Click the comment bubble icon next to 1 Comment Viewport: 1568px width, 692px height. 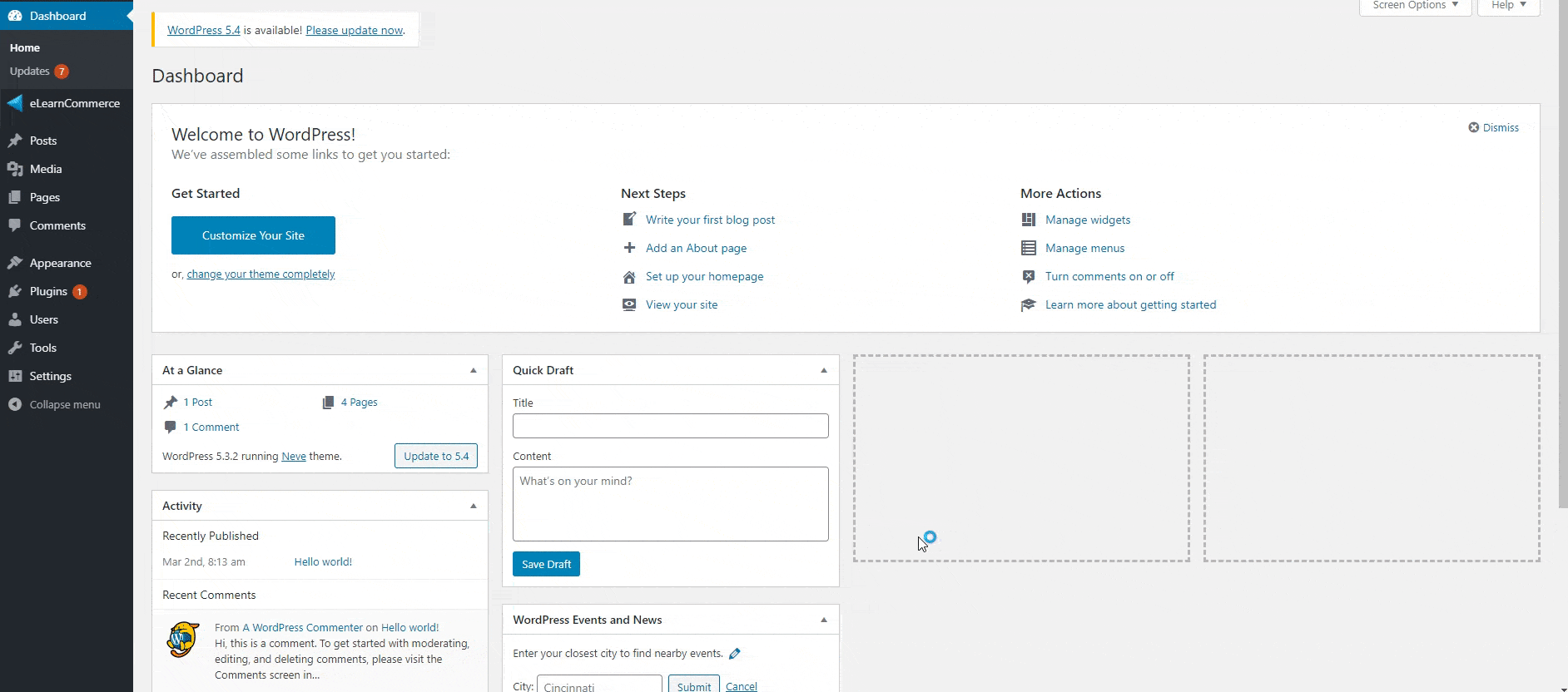coord(171,427)
